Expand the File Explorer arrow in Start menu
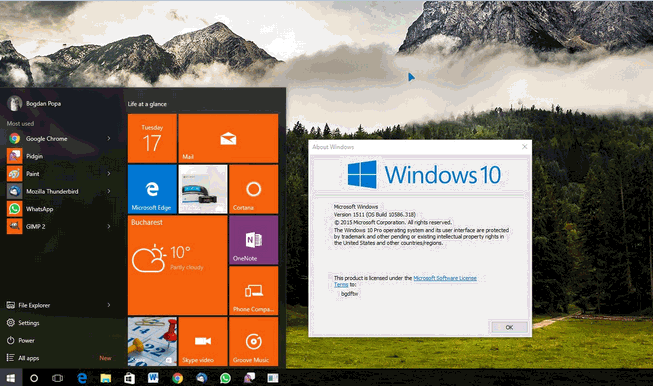The height and width of the screenshot is (386, 653). pyautogui.click(x=109, y=305)
